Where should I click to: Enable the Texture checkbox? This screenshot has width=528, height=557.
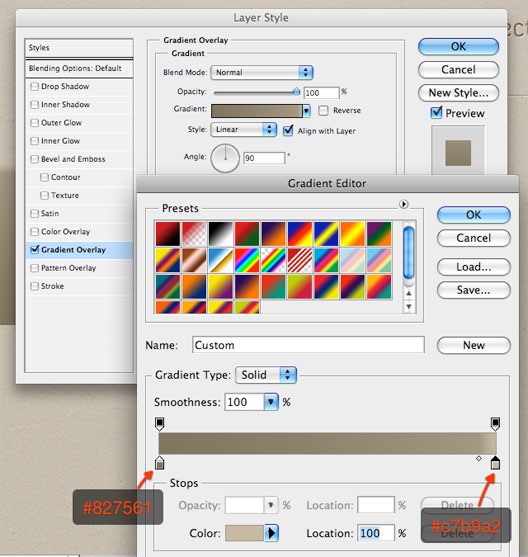point(44,195)
